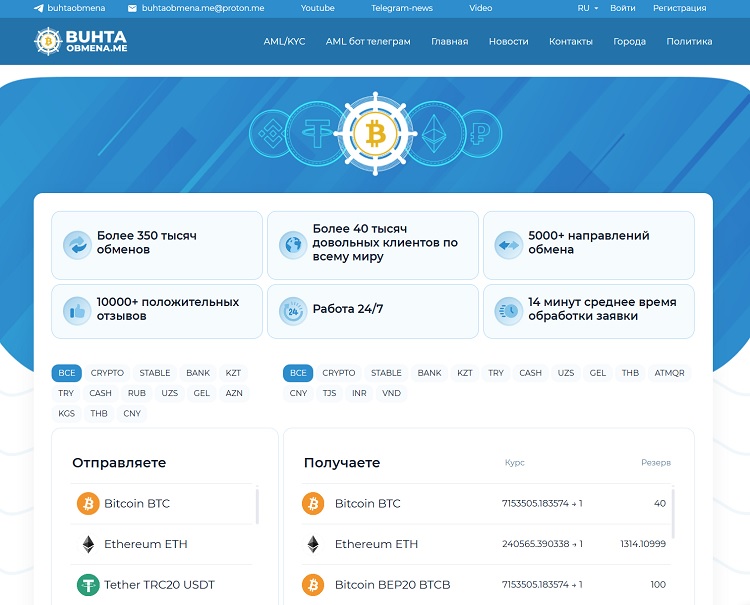The image size is (750, 605).
Task: Click the receive list scrollbar
Action: 673,515
